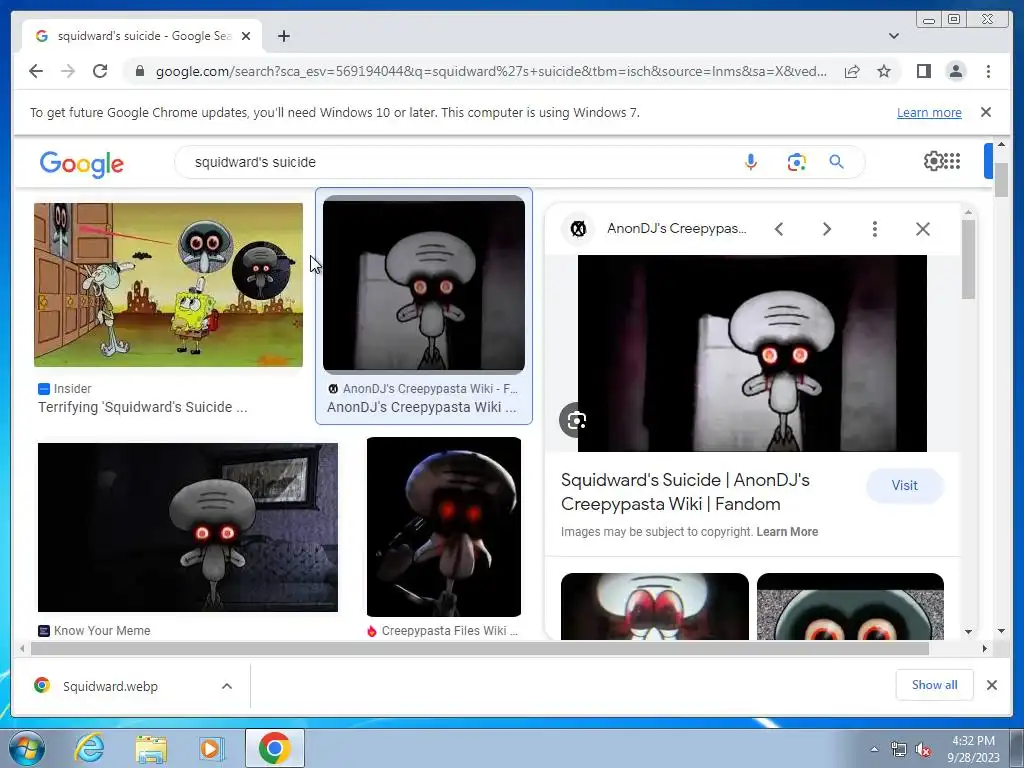Open preview panel more options menu
The width and height of the screenshot is (1024, 768).
point(874,229)
